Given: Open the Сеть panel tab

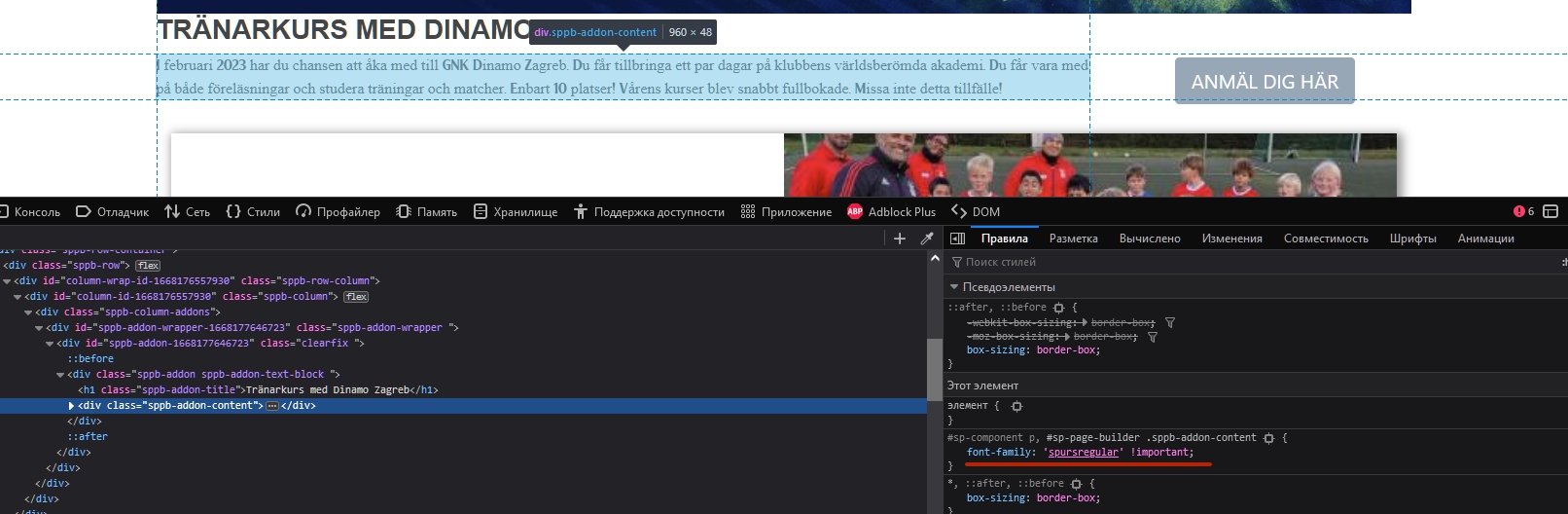Looking at the screenshot, I should (188, 211).
